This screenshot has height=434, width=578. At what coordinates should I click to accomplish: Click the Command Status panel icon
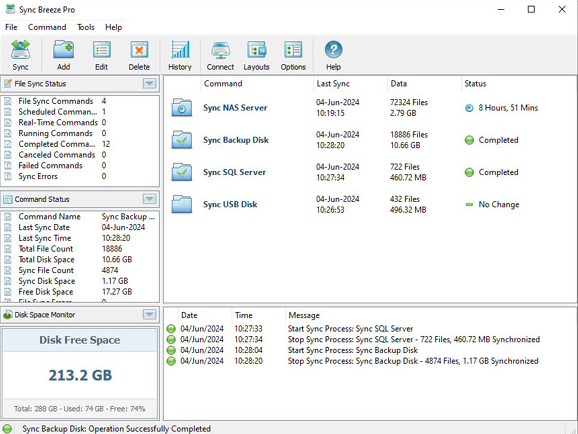click(8, 199)
